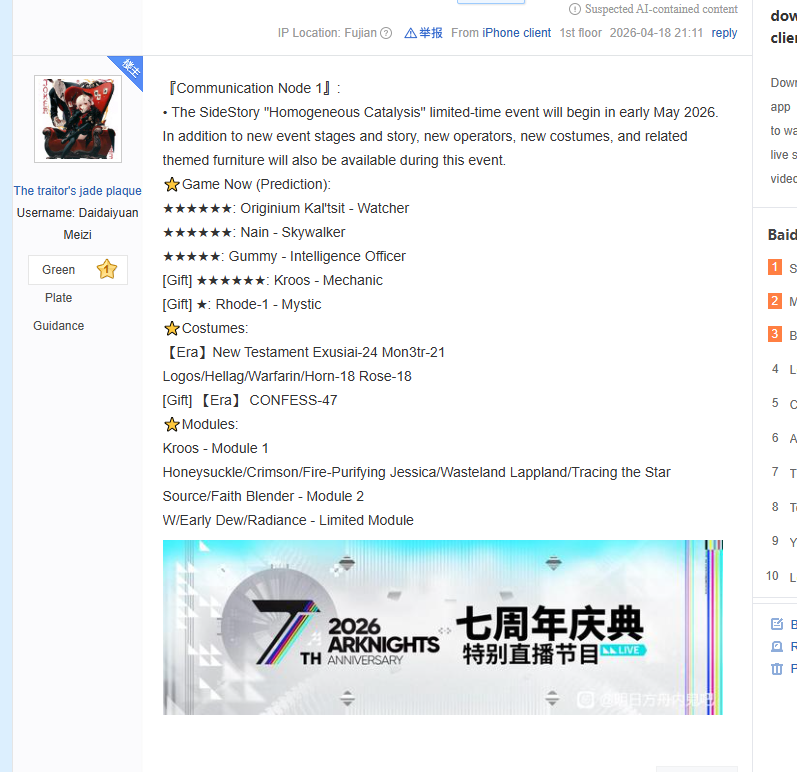
Task: Click the report warning triangle icon
Action: click(410, 34)
